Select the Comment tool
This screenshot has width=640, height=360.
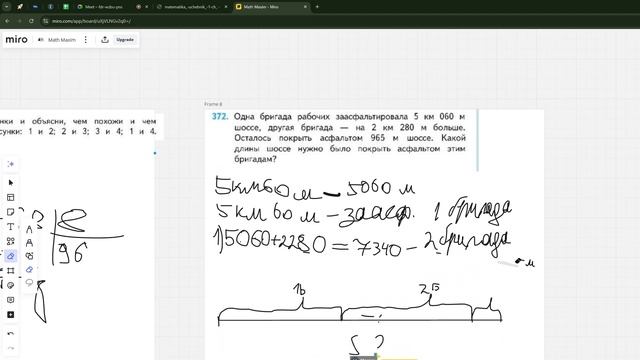click(11, 300)
